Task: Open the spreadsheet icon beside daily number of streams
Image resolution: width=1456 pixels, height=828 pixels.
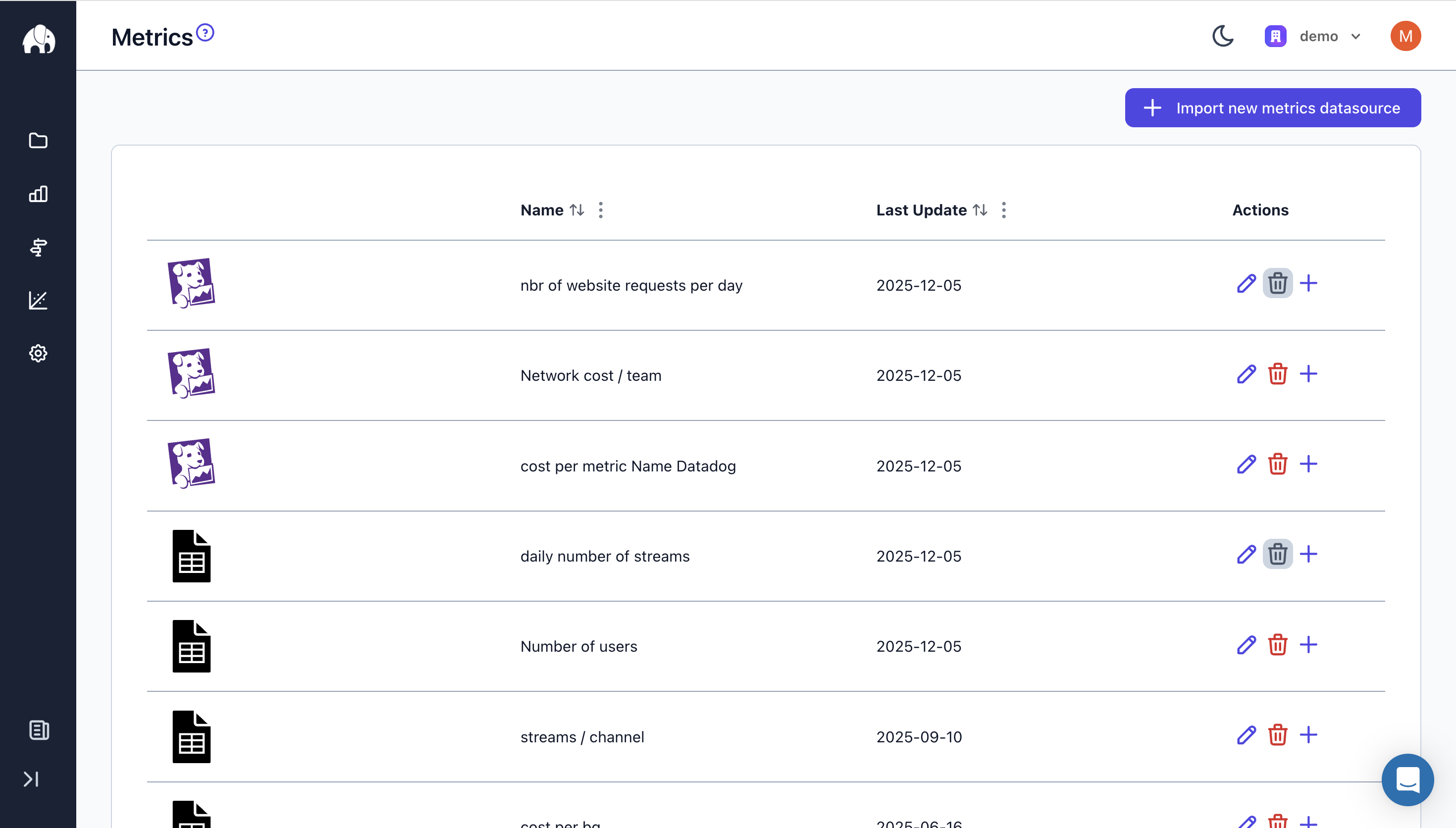Action: pos(192,556)
